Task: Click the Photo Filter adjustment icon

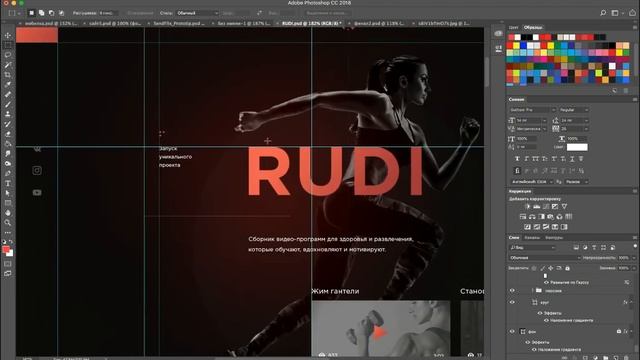Action: (550, 217)
